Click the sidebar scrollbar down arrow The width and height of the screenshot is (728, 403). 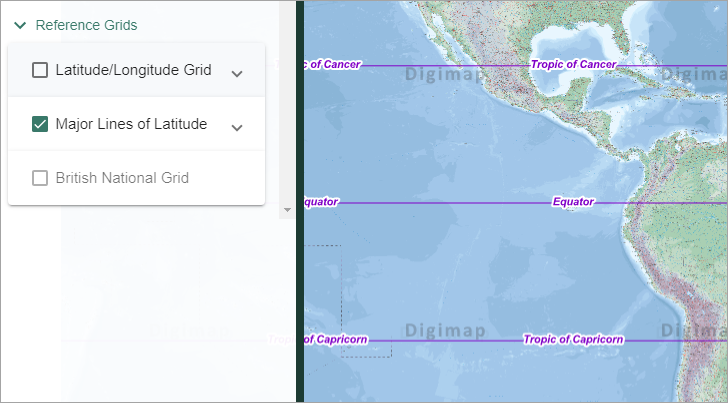[x=287, y=210]
